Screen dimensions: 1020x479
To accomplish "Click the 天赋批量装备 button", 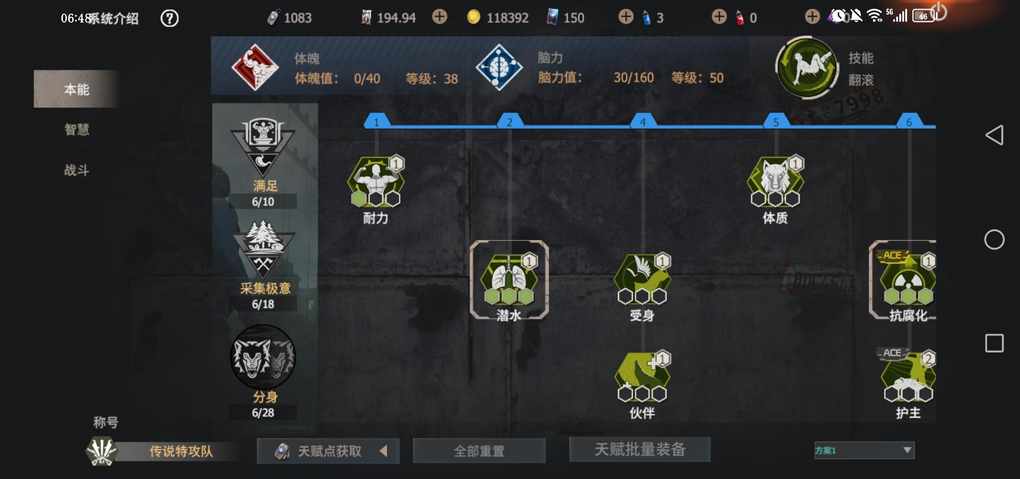I will coord(639,449).
